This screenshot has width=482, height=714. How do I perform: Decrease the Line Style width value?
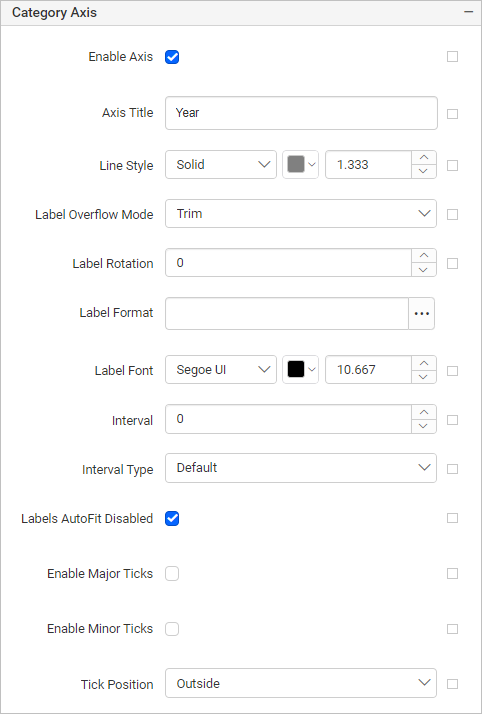coord(424,171)
